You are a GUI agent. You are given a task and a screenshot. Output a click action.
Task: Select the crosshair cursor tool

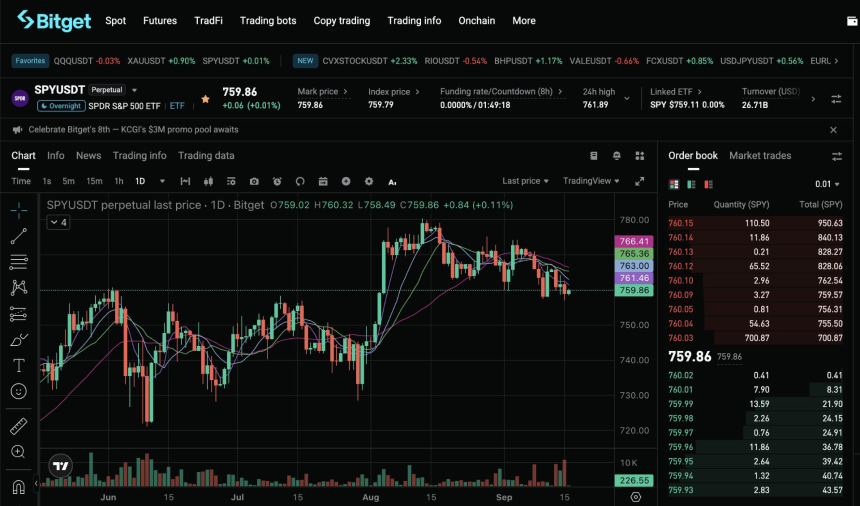[19, 211]
